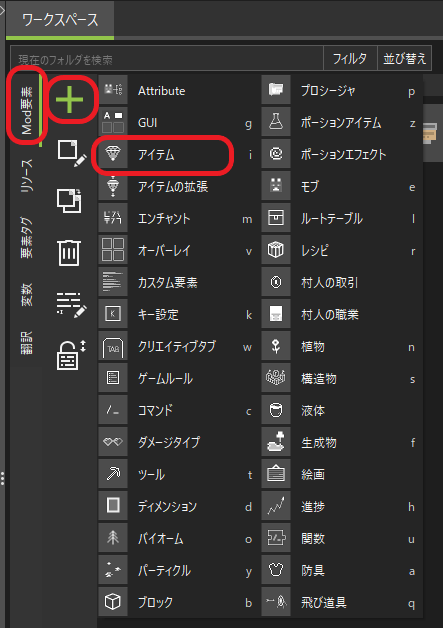The image size is (443, 628).
Task: Expand the collapsed left panel arrow
Action: 2,9
